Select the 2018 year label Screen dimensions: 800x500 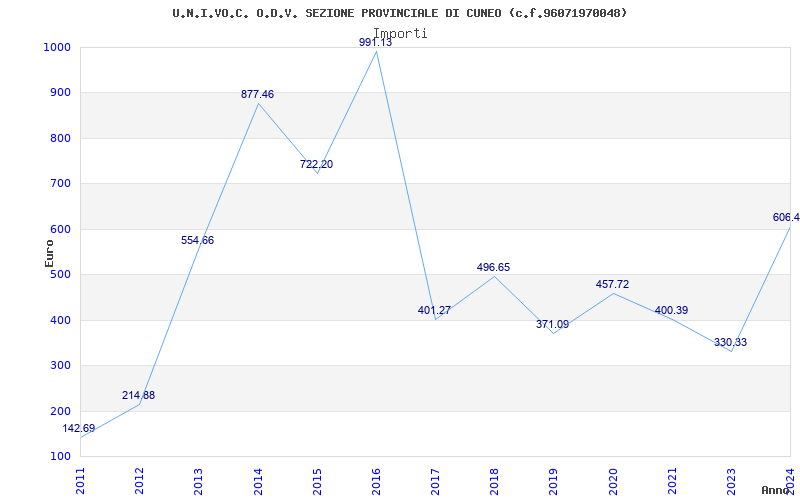pyautogui.click(x=494, y=482)
